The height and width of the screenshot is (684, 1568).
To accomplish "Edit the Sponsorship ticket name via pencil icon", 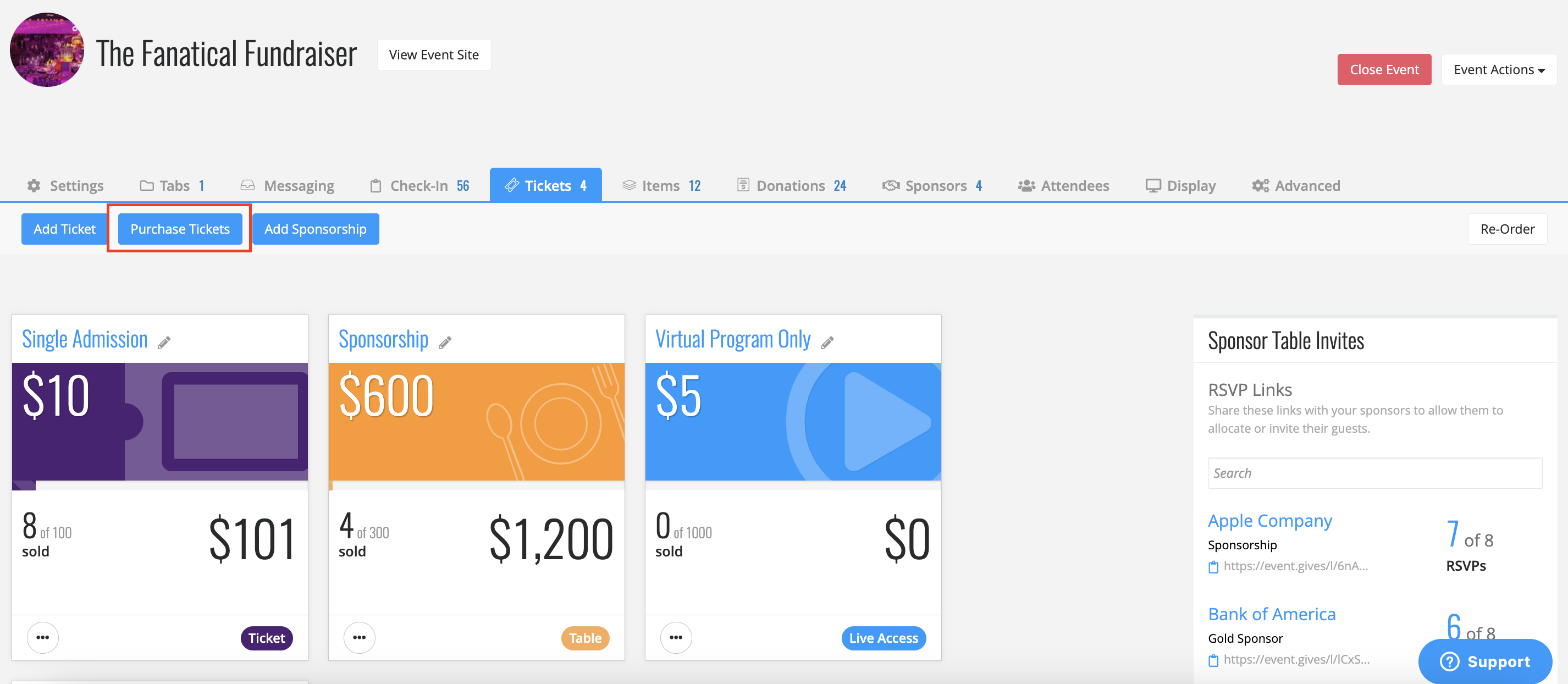I will pyautogui.click(x=445, y=343).
